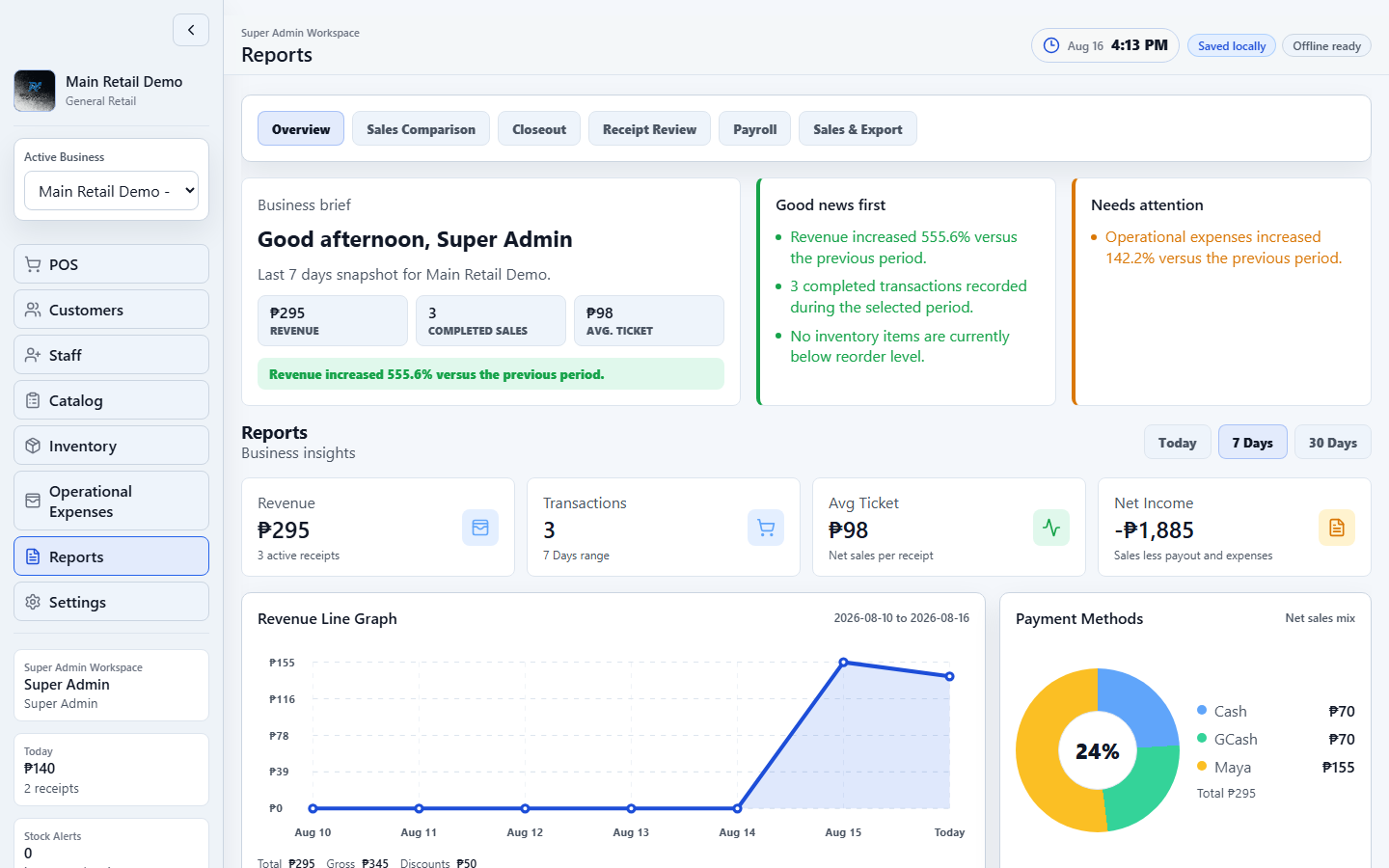Select the 7 Days range
This screenshot has height=868, width=1389.
pyautogui.click(x=1253, y=442)
